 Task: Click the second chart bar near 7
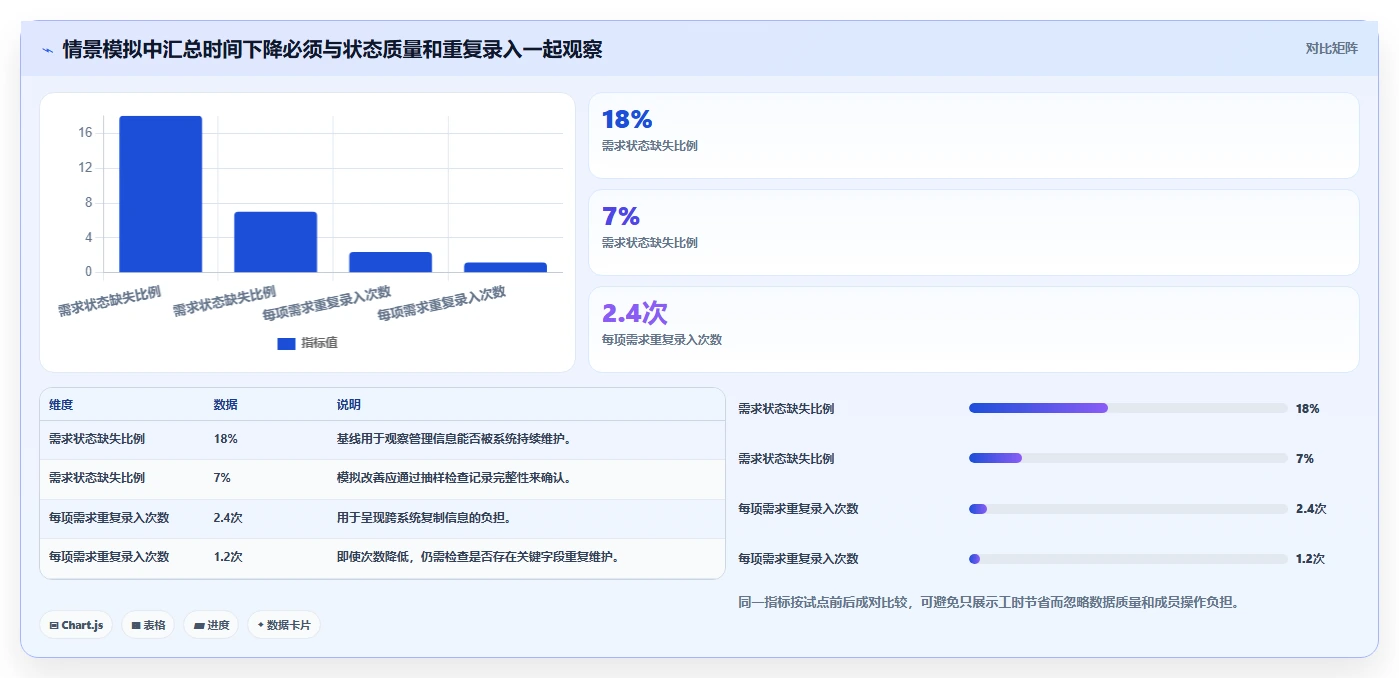275,242
